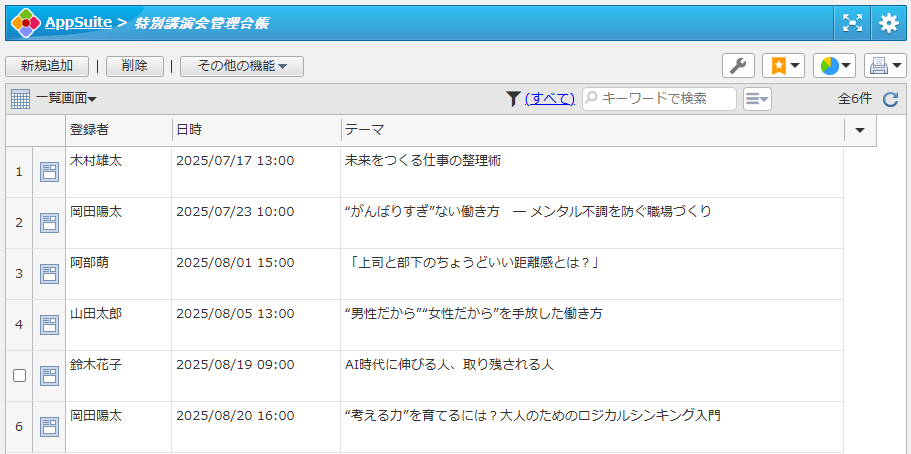Open the その他の機能 menu
911x454 pixels.
tap(242, 66)
